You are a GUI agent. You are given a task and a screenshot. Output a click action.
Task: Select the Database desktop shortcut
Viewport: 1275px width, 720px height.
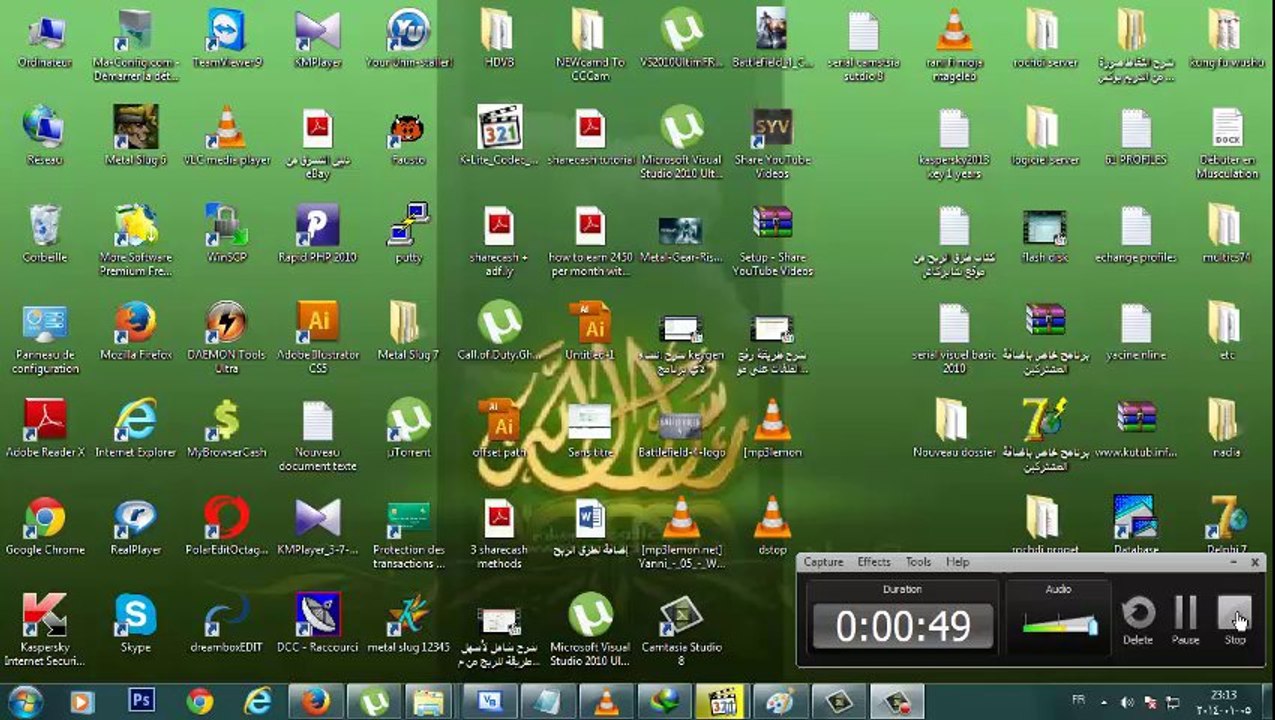[x=1135, y=525]
